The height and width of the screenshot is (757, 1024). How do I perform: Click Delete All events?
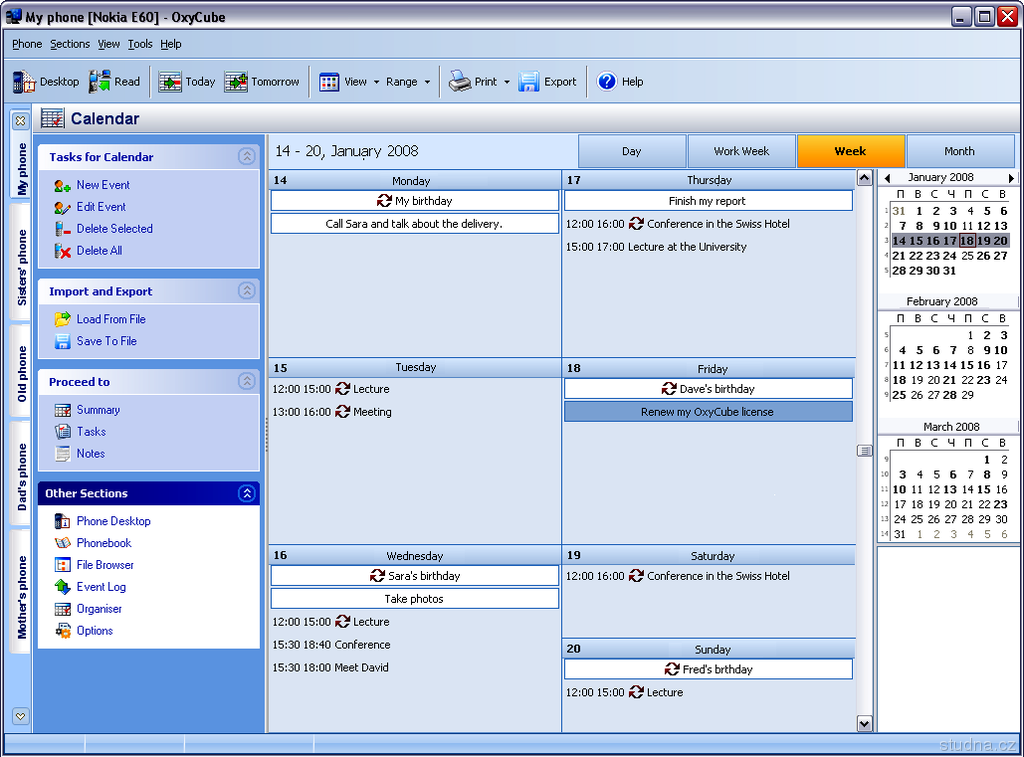[99, 251]
